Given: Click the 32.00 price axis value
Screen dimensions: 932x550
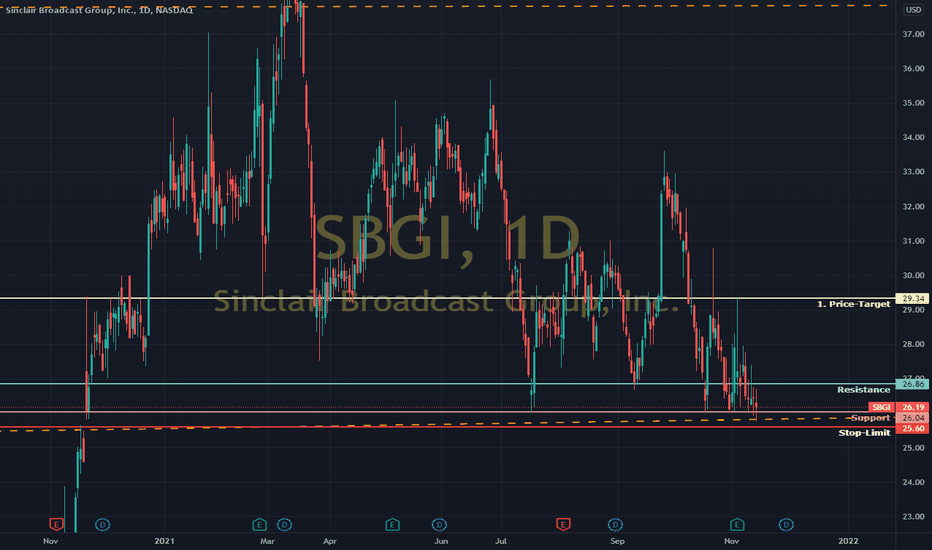Looking at the screenshot, I should click(x=913, y=207).
